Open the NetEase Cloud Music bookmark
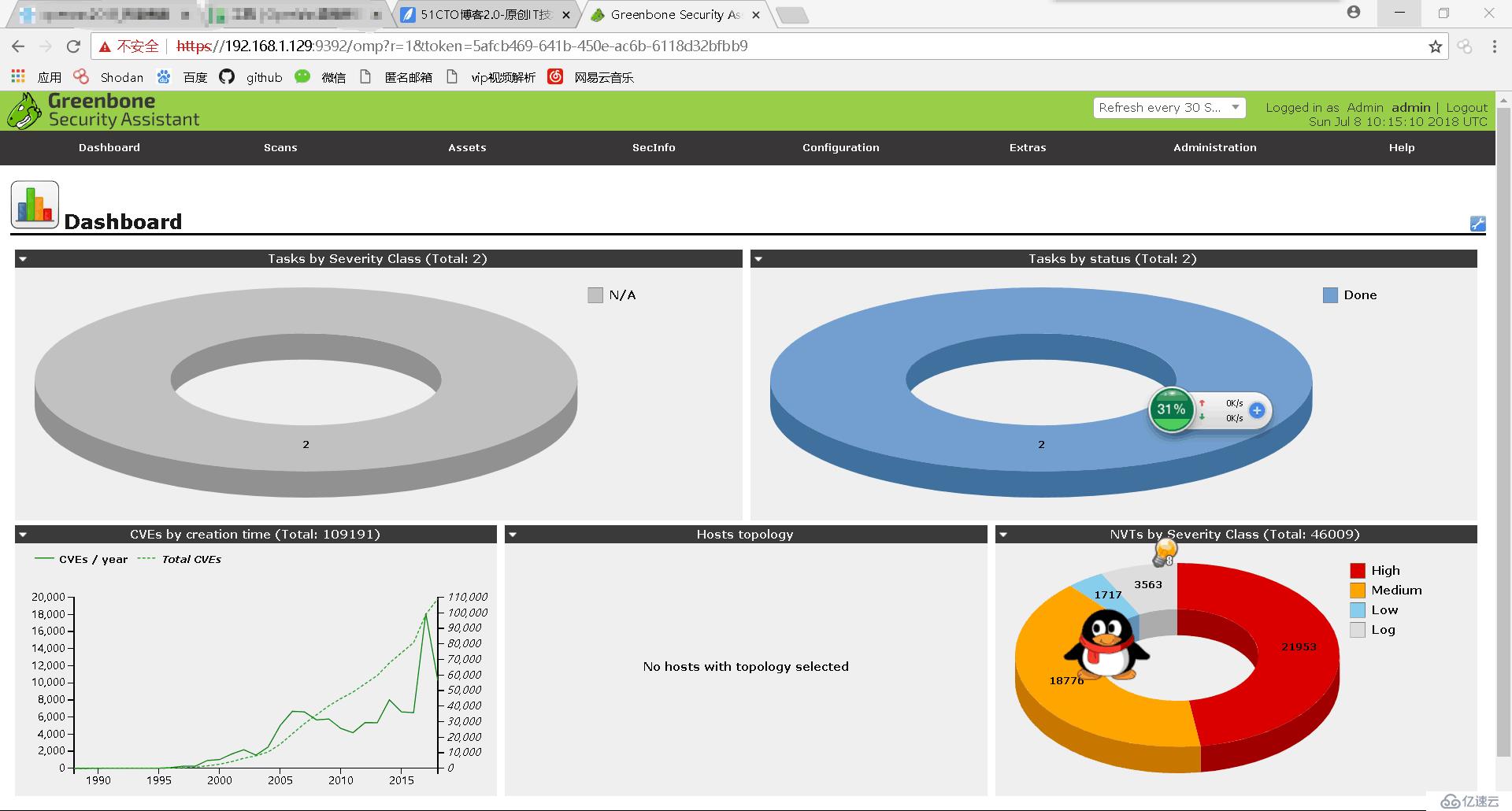This screenshot has height=811, width=1512. (591, 76)
